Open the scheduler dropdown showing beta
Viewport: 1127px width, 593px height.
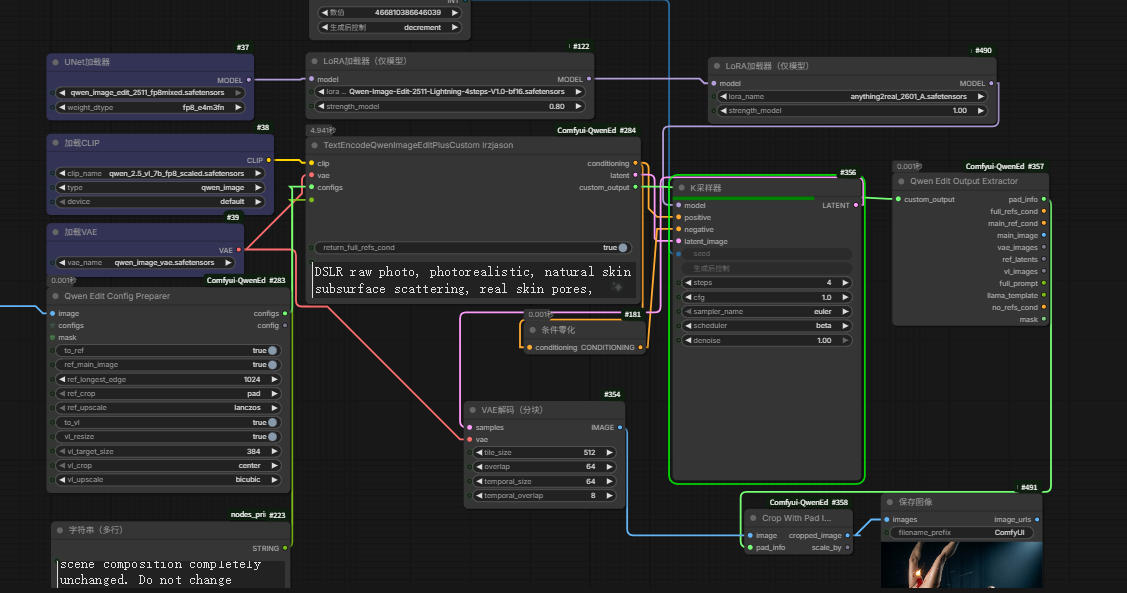click(766, 326)
